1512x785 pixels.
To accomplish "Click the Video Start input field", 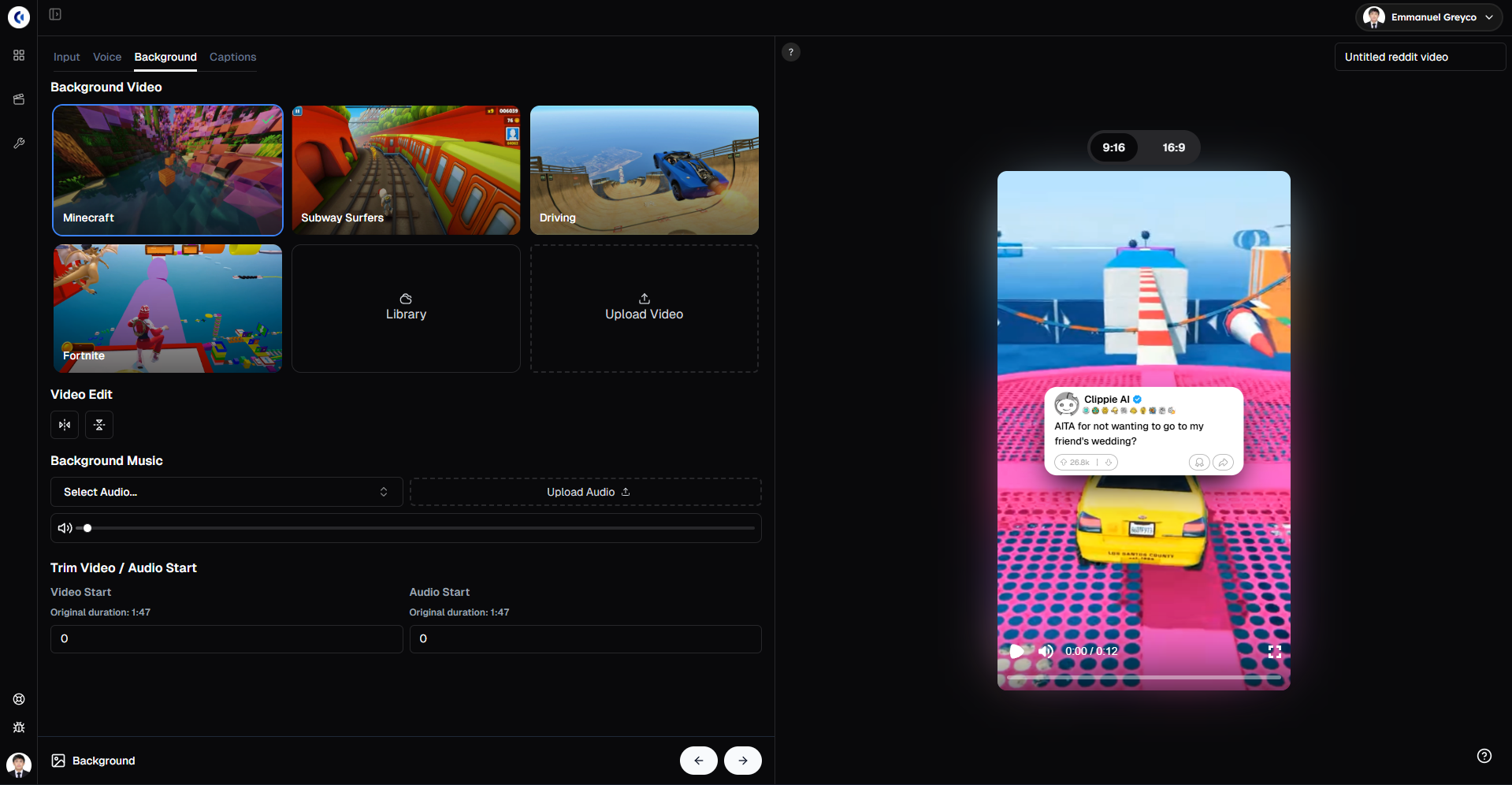I will click(x=227, y=639).
